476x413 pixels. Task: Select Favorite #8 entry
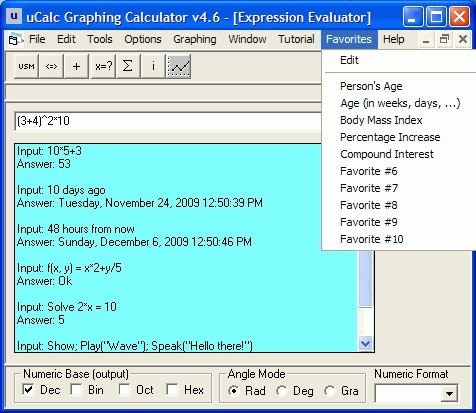398,205
